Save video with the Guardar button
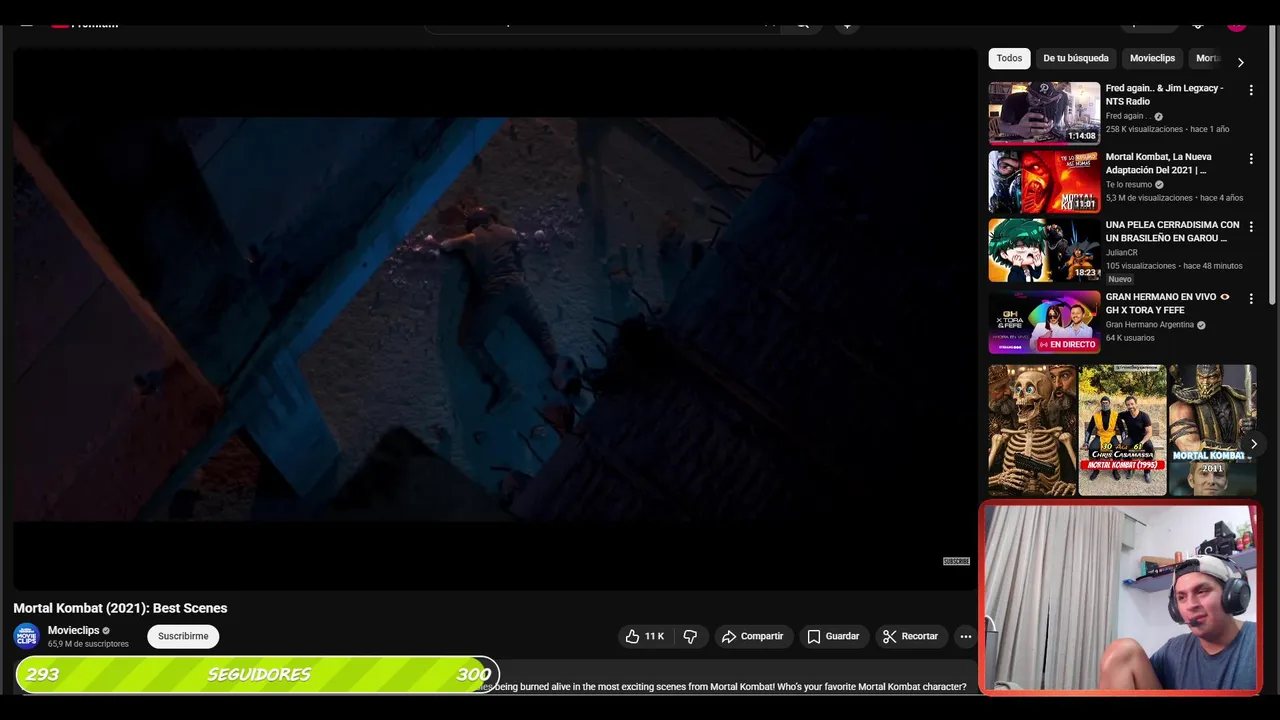Image resolution: width=1280 pixels, height=720 pixels. point(833,636)
